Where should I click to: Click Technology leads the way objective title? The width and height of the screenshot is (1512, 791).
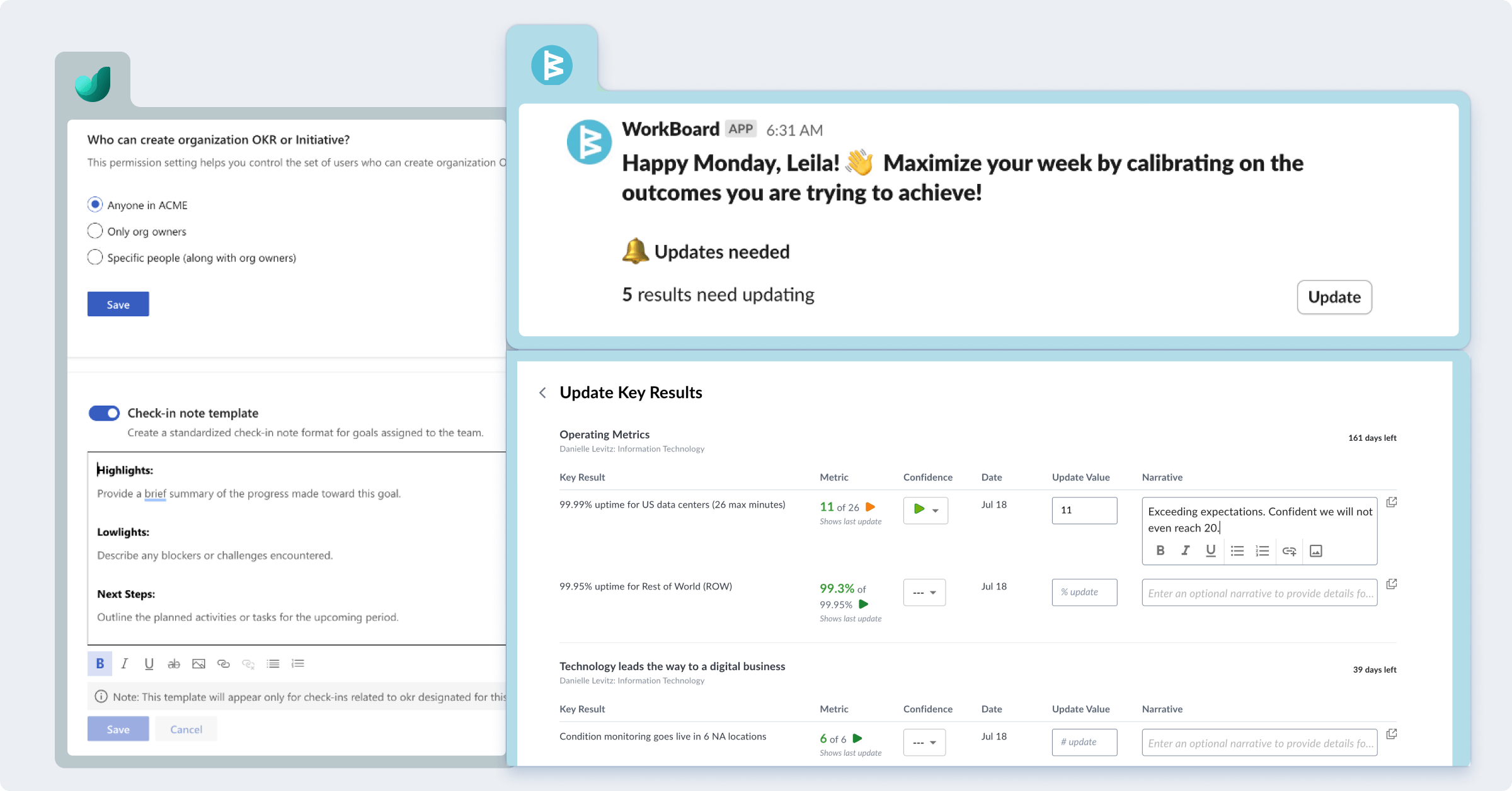tap(672, 666)
